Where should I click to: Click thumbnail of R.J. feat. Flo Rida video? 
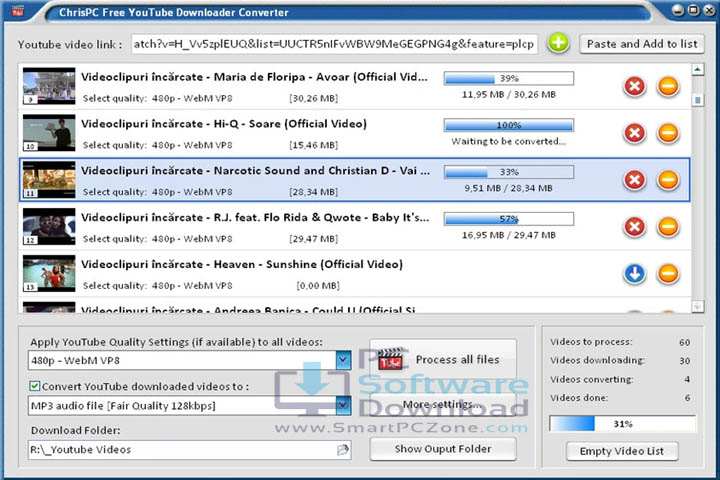point(49,226)
